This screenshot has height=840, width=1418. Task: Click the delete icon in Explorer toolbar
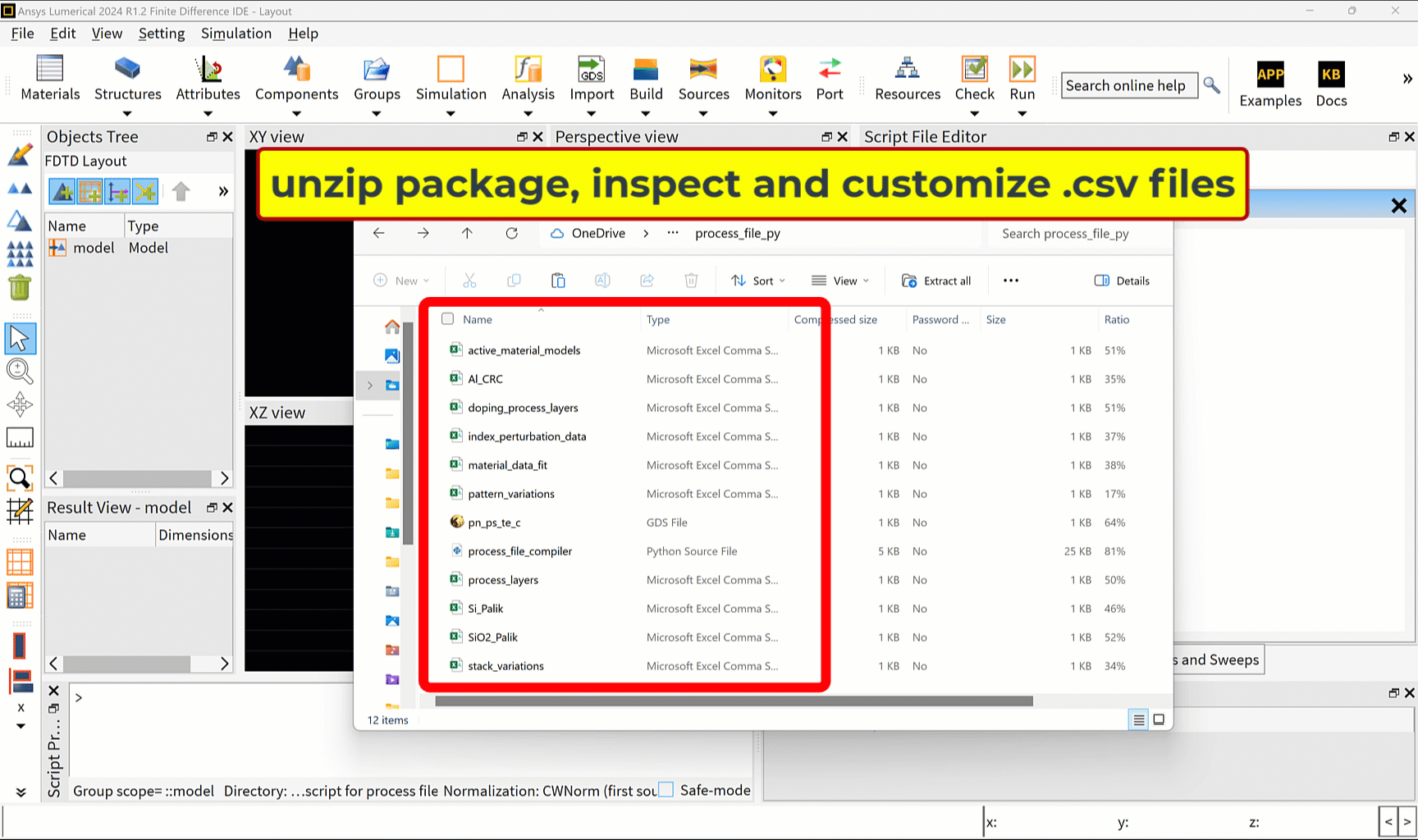(x=691, y=281)
